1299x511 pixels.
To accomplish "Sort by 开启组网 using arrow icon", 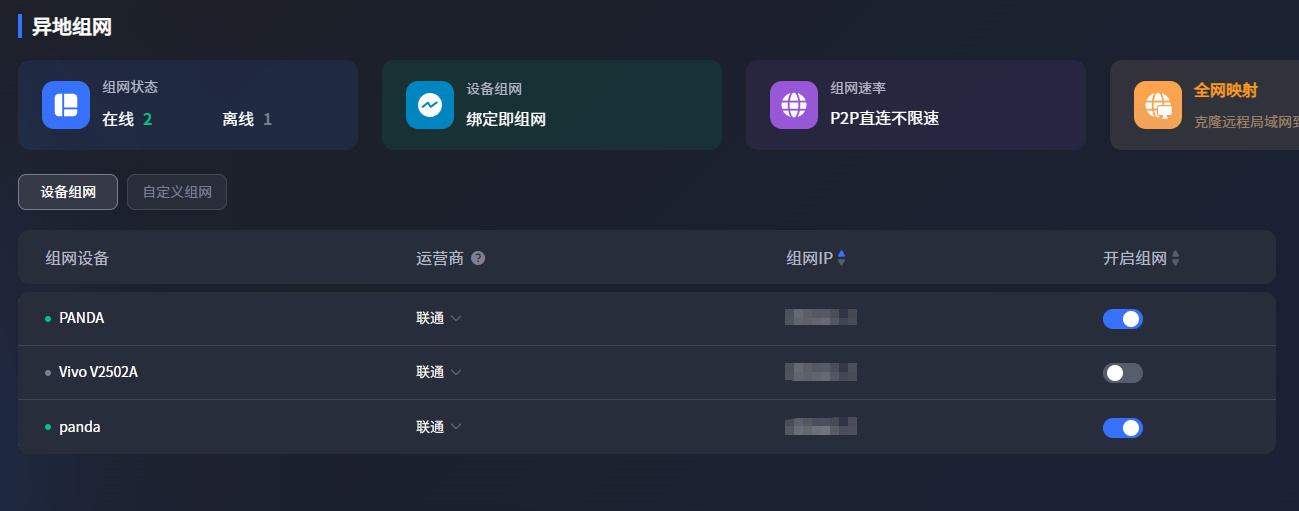I will [x=1175, y=258].
